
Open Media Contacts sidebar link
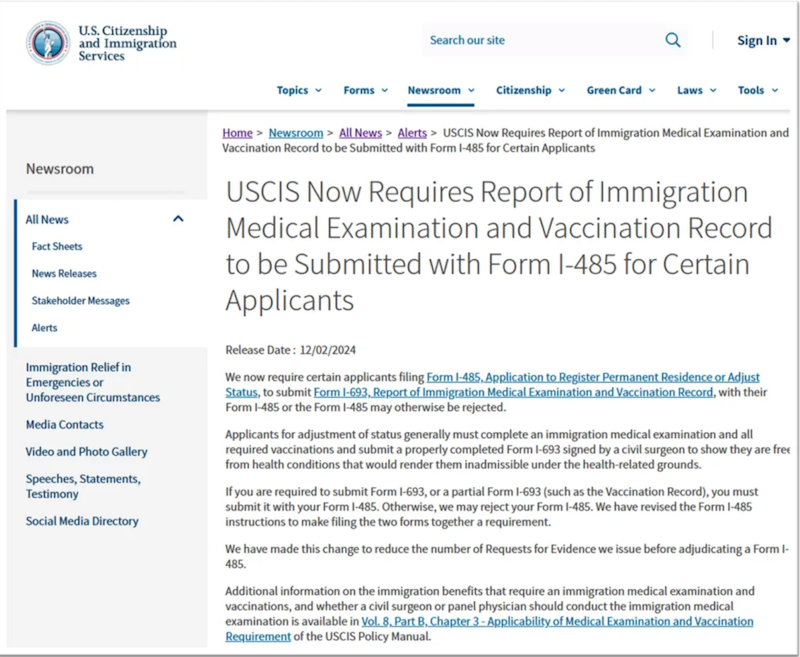point(64,424)
